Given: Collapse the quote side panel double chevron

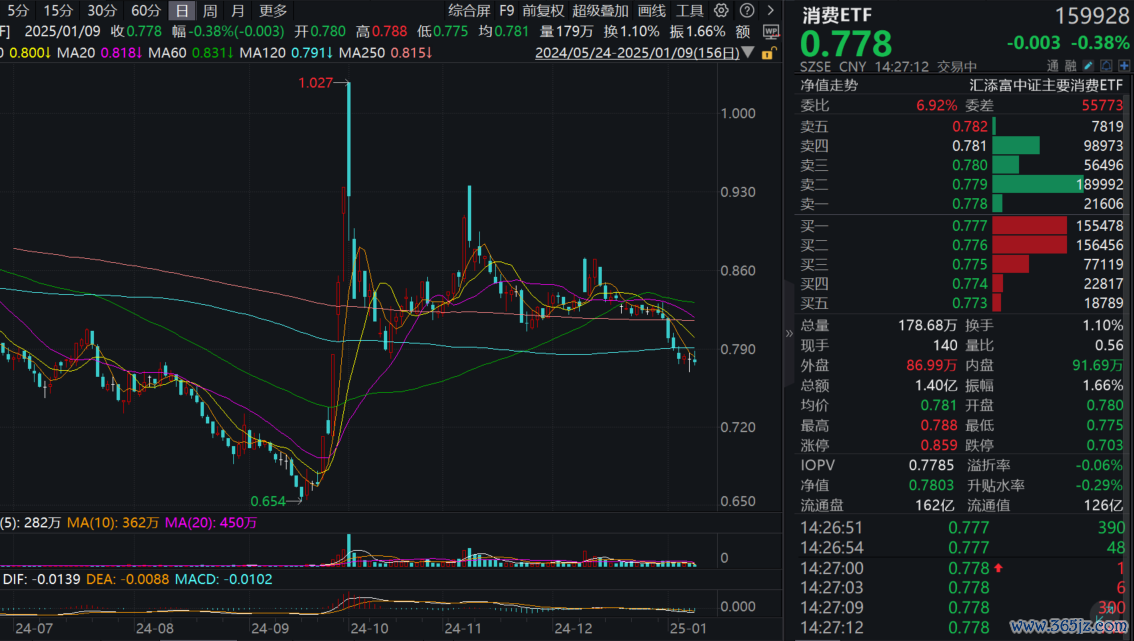Looking at the screenshot, I should (x=787, y=334).
